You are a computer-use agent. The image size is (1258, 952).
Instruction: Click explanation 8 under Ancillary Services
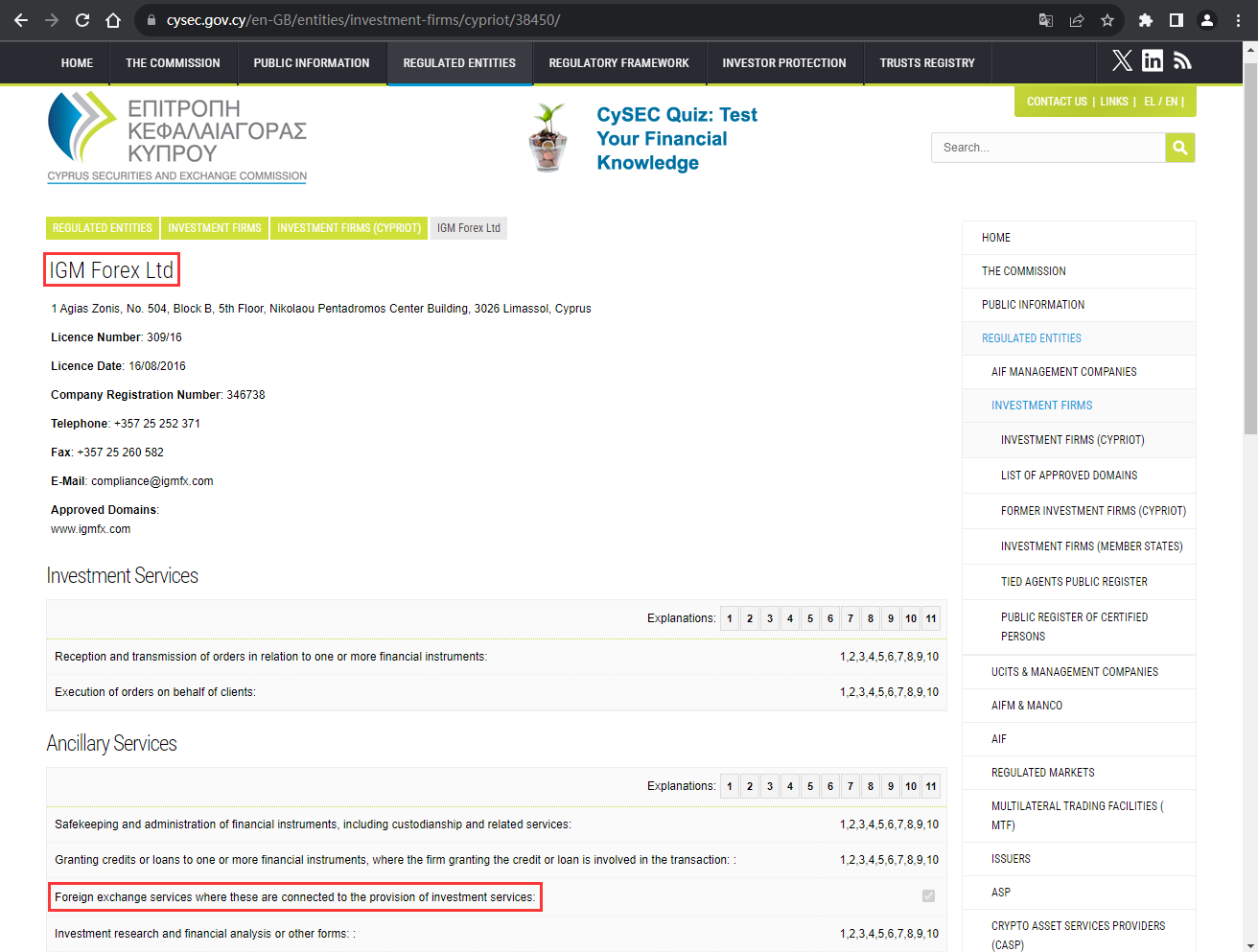(871, 786)
